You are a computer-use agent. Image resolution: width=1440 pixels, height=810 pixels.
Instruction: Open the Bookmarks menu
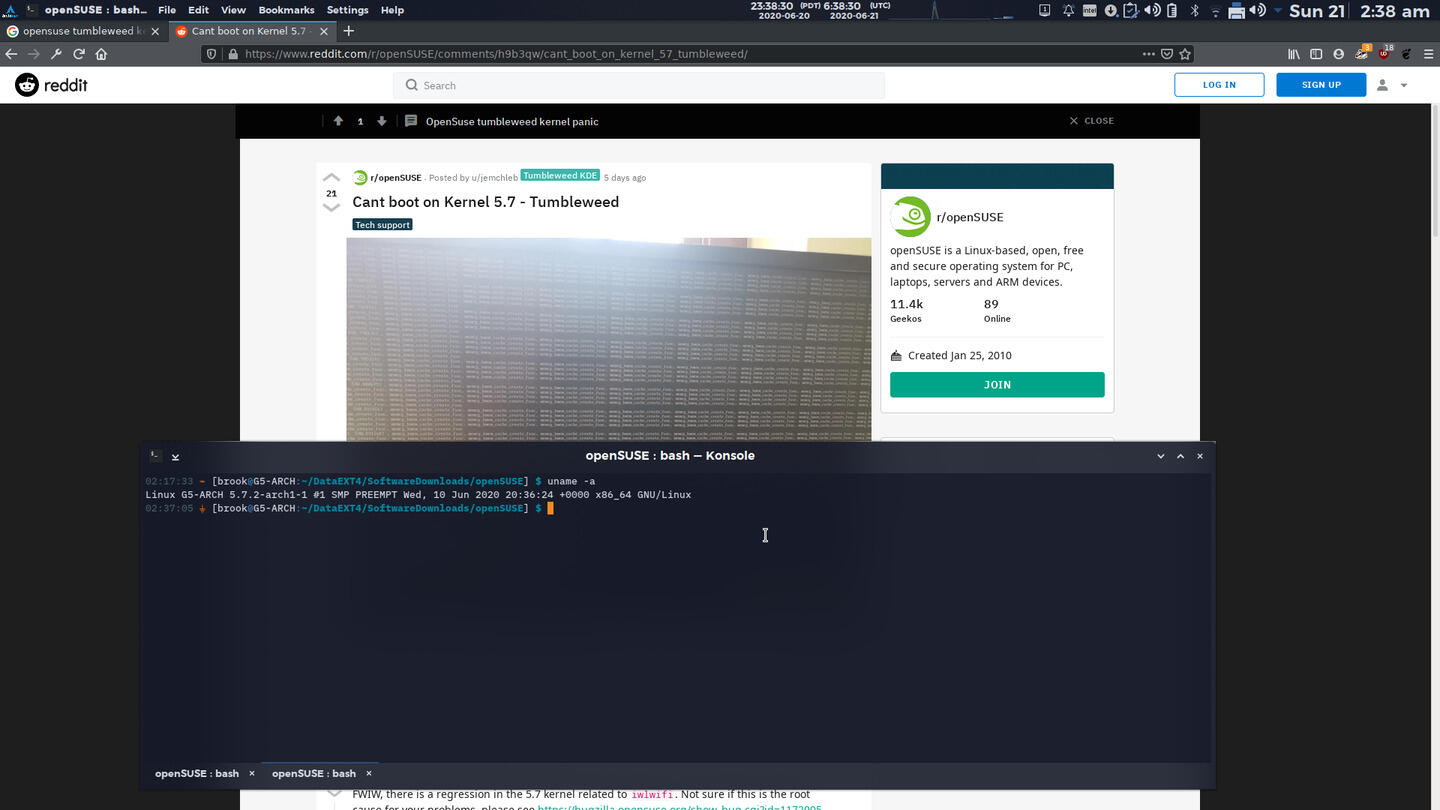[x=286, y=10]
